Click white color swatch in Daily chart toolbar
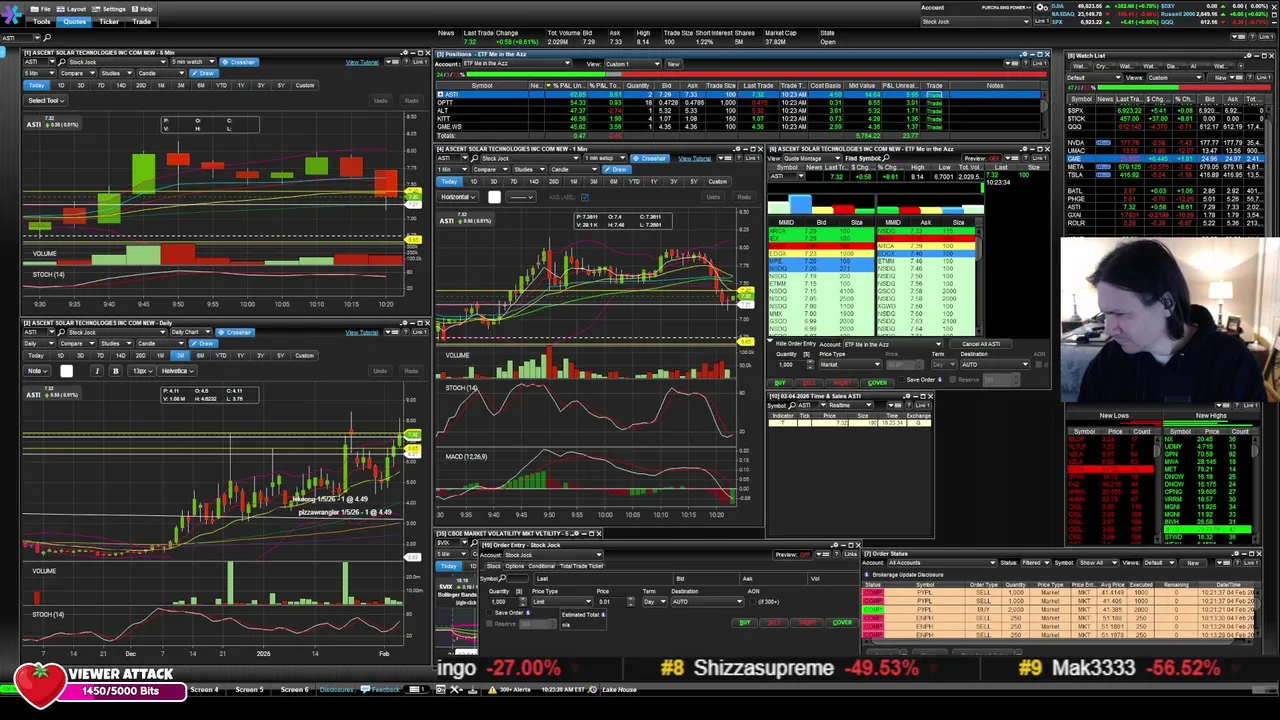Viewport: 1280px width, 720px height. point(66,371)
